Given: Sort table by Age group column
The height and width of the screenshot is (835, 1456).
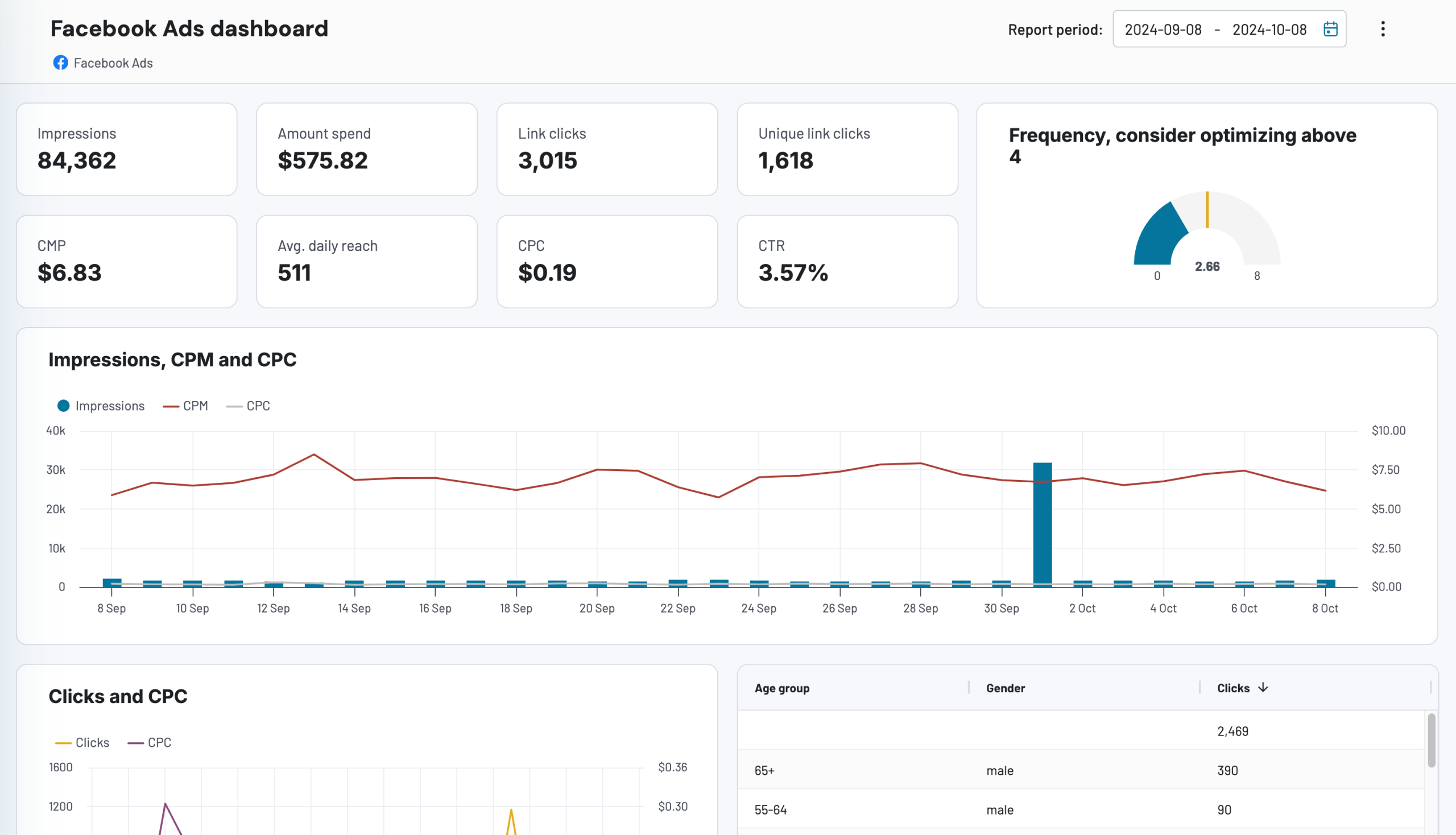Looking at the screenshot, I should pos(781,688).
